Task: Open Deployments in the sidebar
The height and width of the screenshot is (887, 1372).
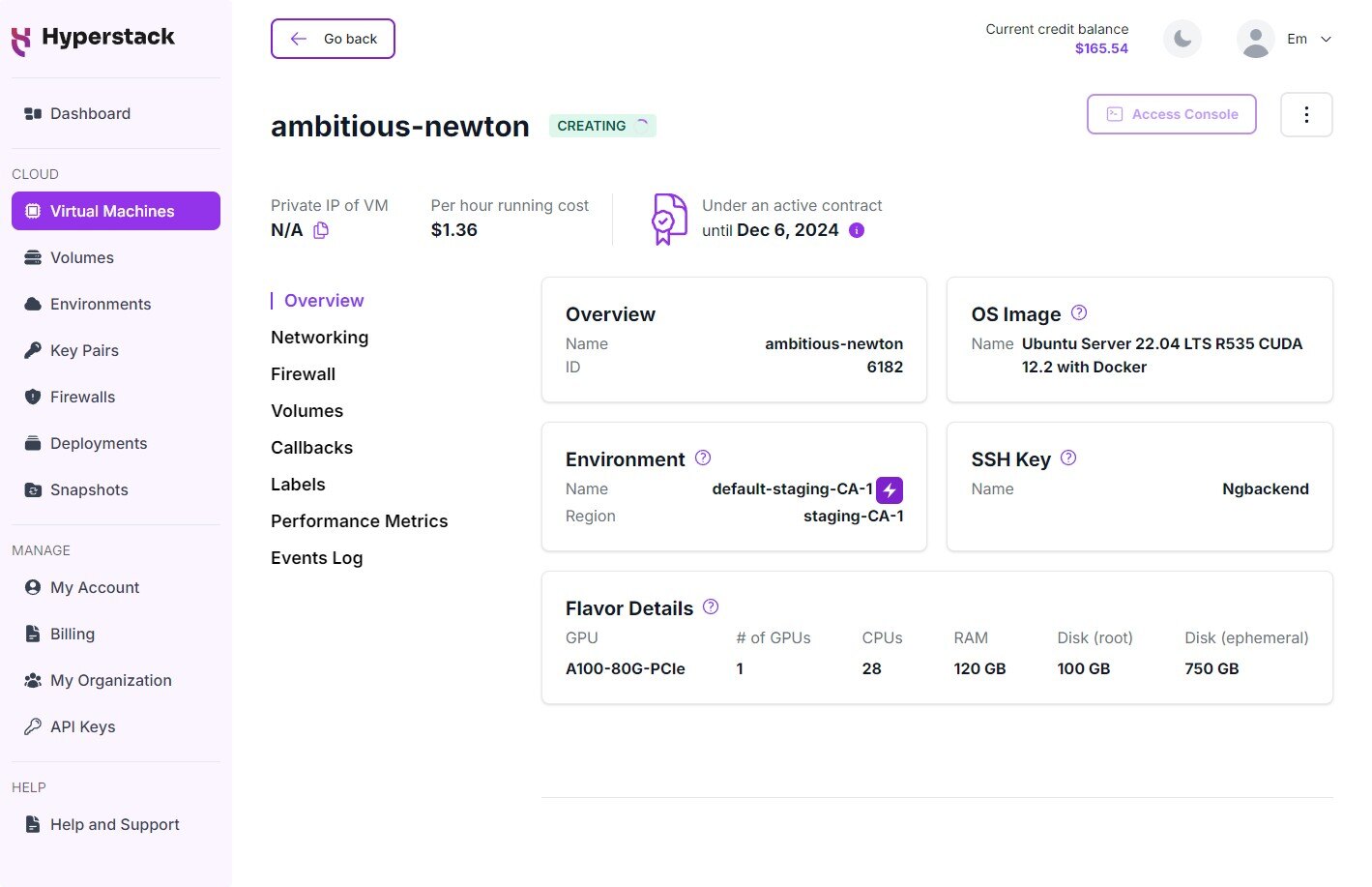Action: [116, 443]
